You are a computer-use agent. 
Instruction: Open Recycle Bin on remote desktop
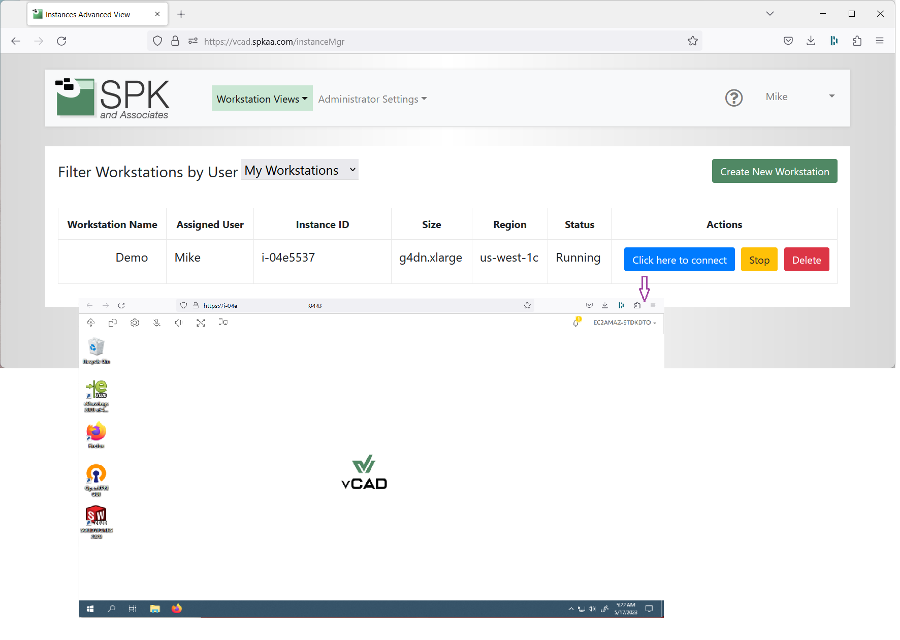pyautogui.click(x=96, y=351)
